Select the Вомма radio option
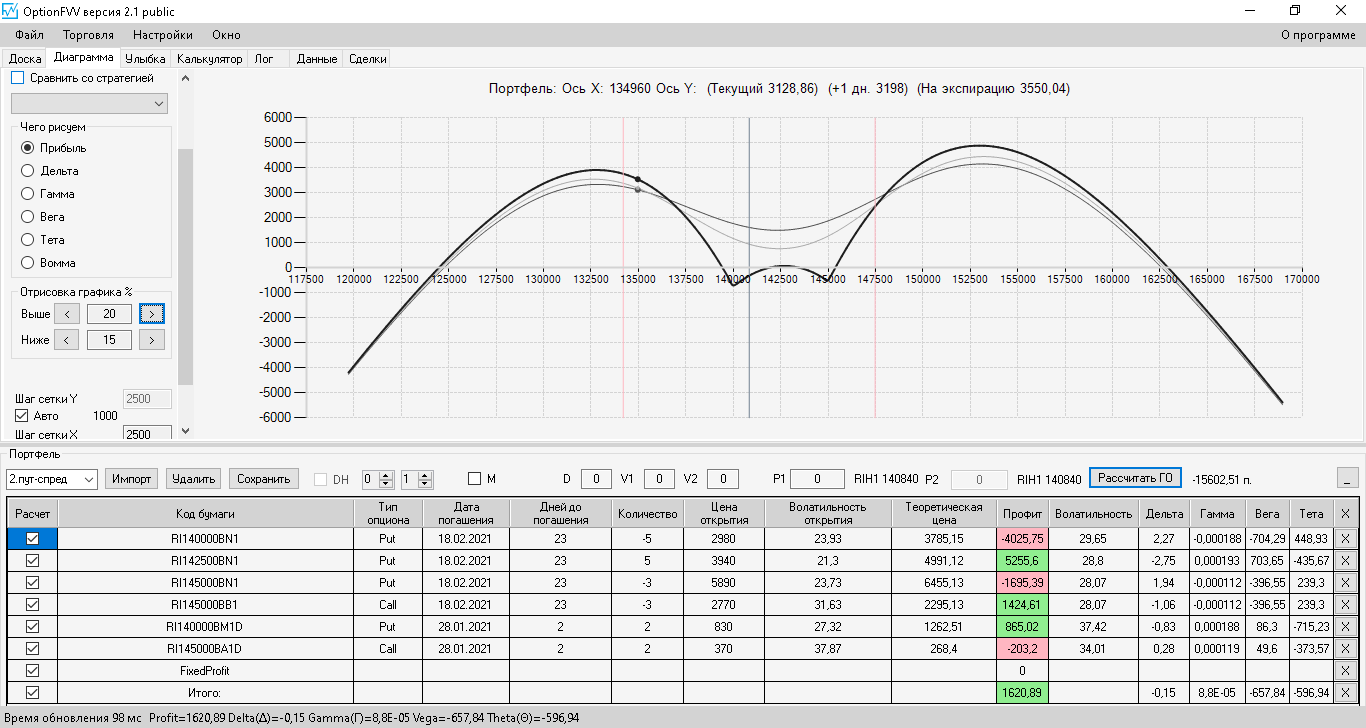Screen dimensions: 1366x728 point(28,263)
